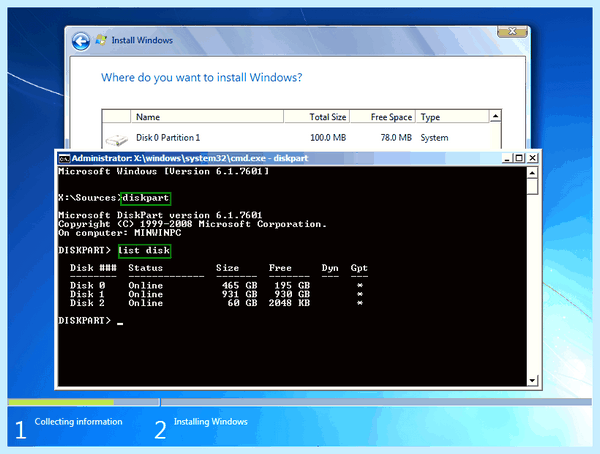
Task: Click the 'Install Windows' dialog title text
Action: [142, 40]
